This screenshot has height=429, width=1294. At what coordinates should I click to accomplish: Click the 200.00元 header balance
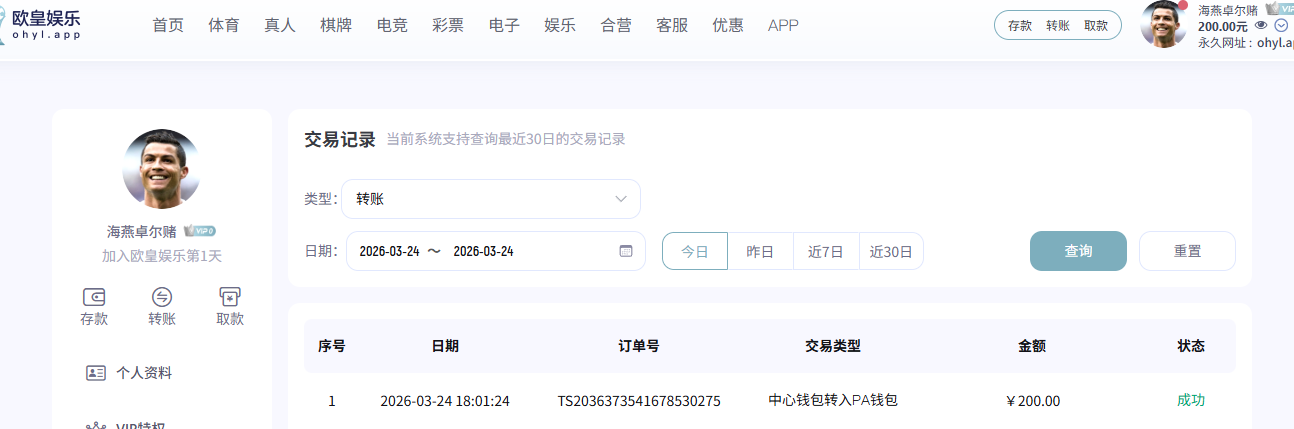click(1223, 26)
